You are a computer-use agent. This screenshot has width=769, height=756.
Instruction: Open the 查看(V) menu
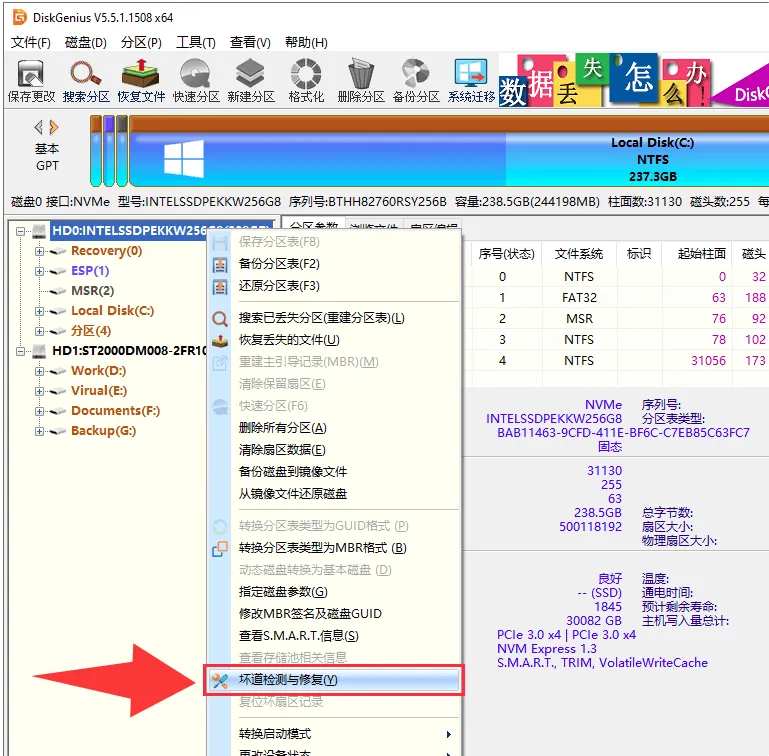pyautogui.click(x=250, y=43)
